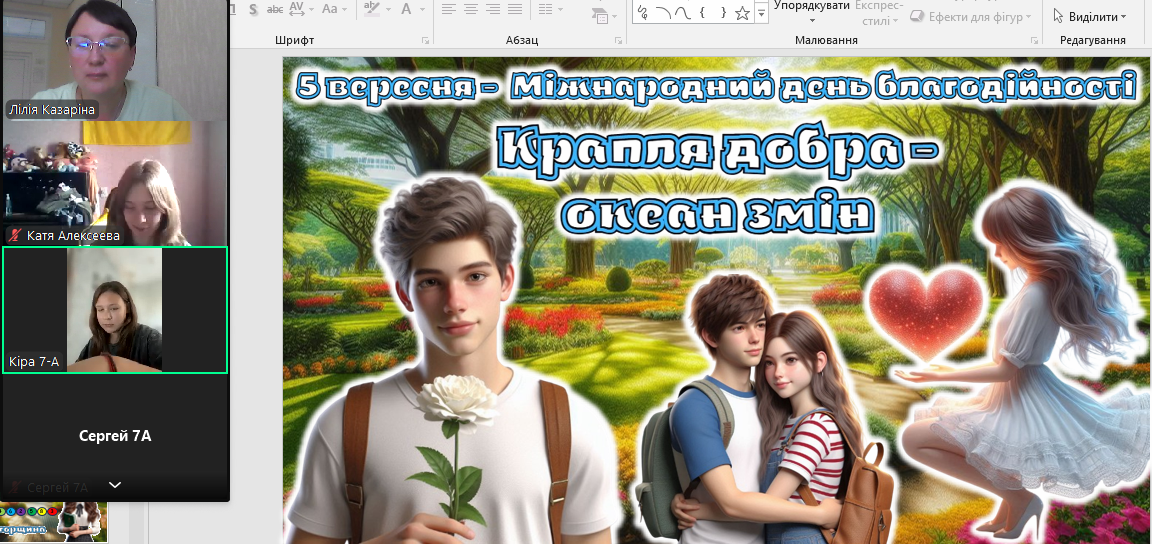Collapse the video panel with the chevron
The width and height of the screenshot is (1152, 544).
(x=115, y=485)
